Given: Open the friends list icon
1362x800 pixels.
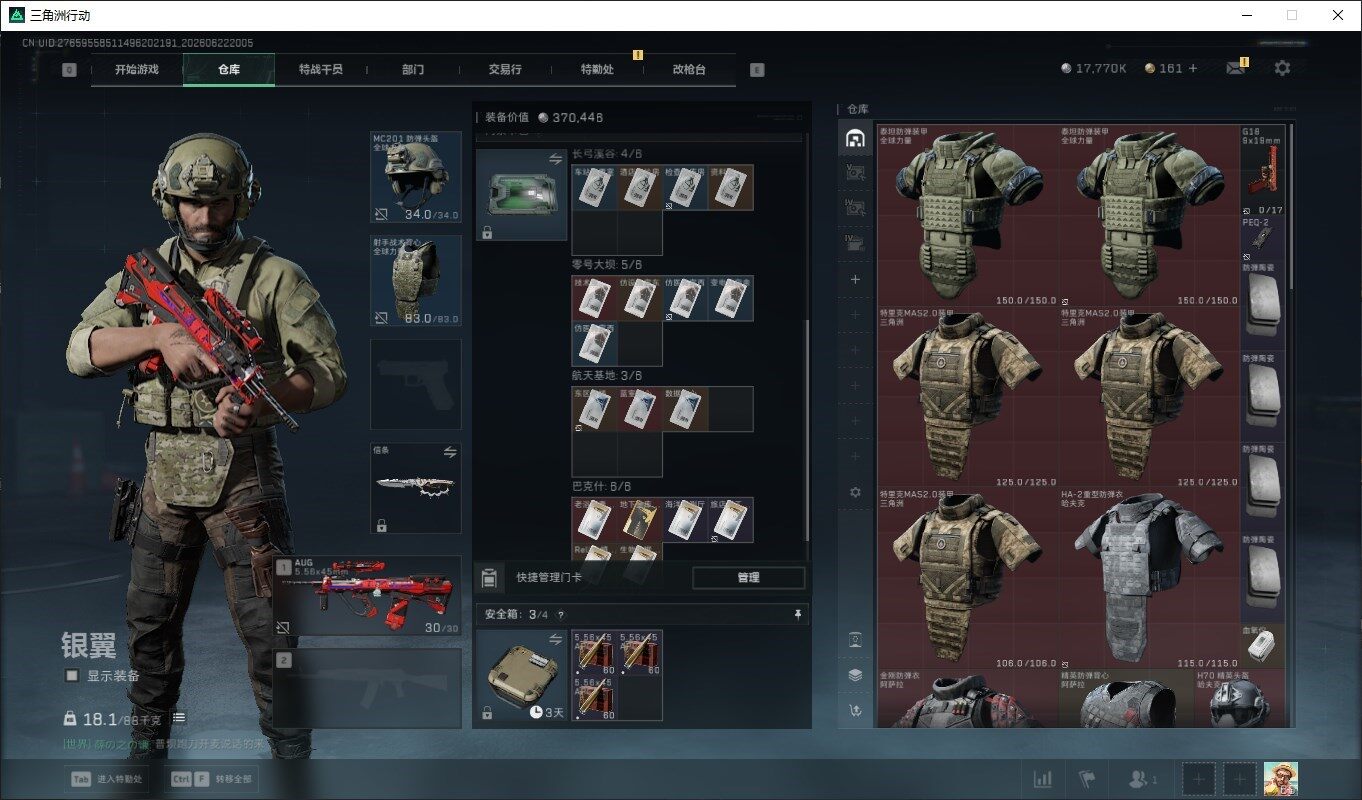Looking at the screenshot, I should click(x=1141, y=778).
